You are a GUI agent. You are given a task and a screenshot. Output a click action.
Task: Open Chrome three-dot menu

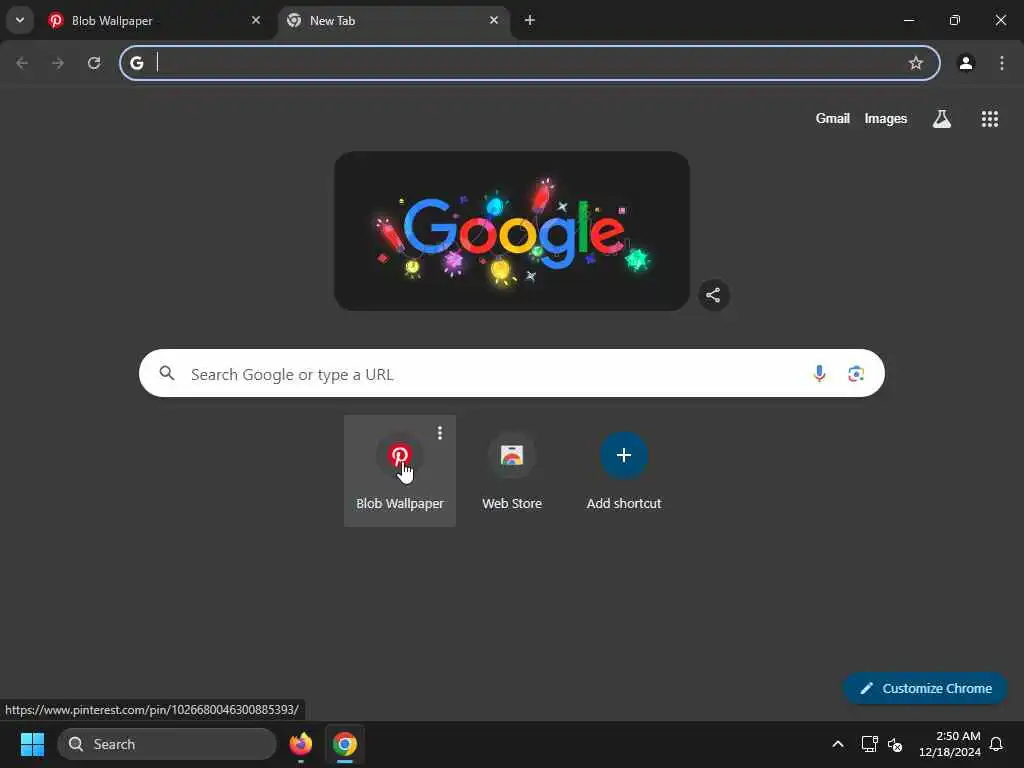1002,63
